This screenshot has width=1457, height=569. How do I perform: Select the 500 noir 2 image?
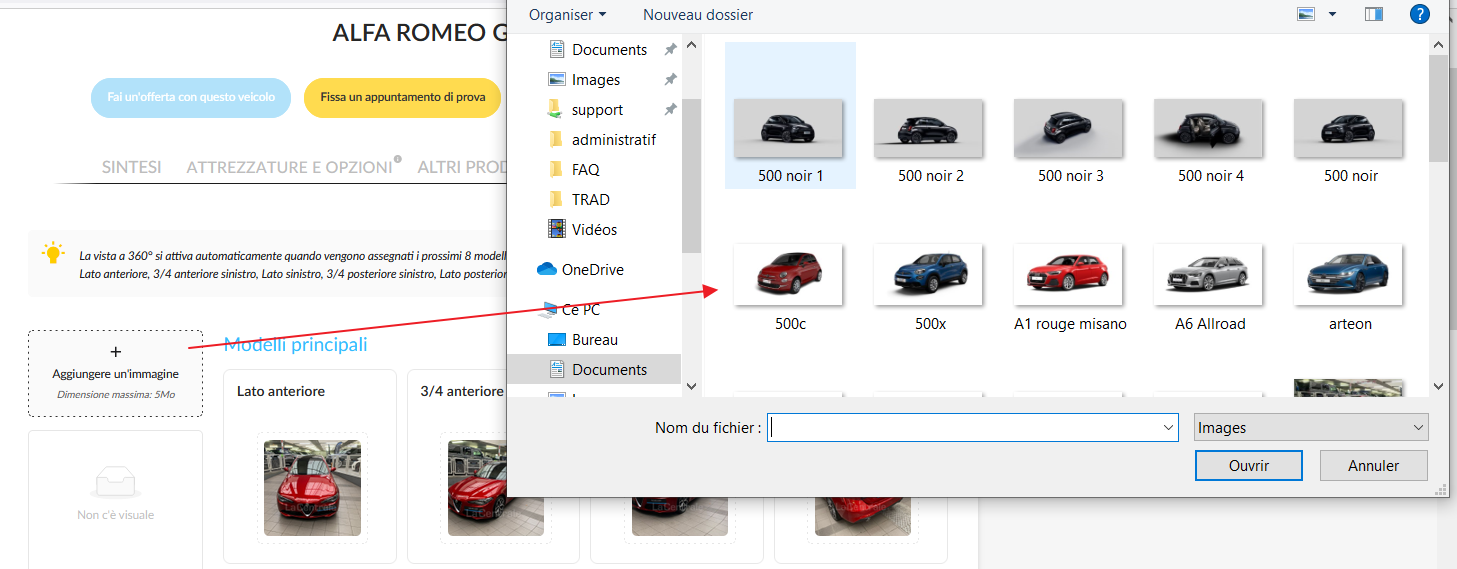tap(930, 128)
